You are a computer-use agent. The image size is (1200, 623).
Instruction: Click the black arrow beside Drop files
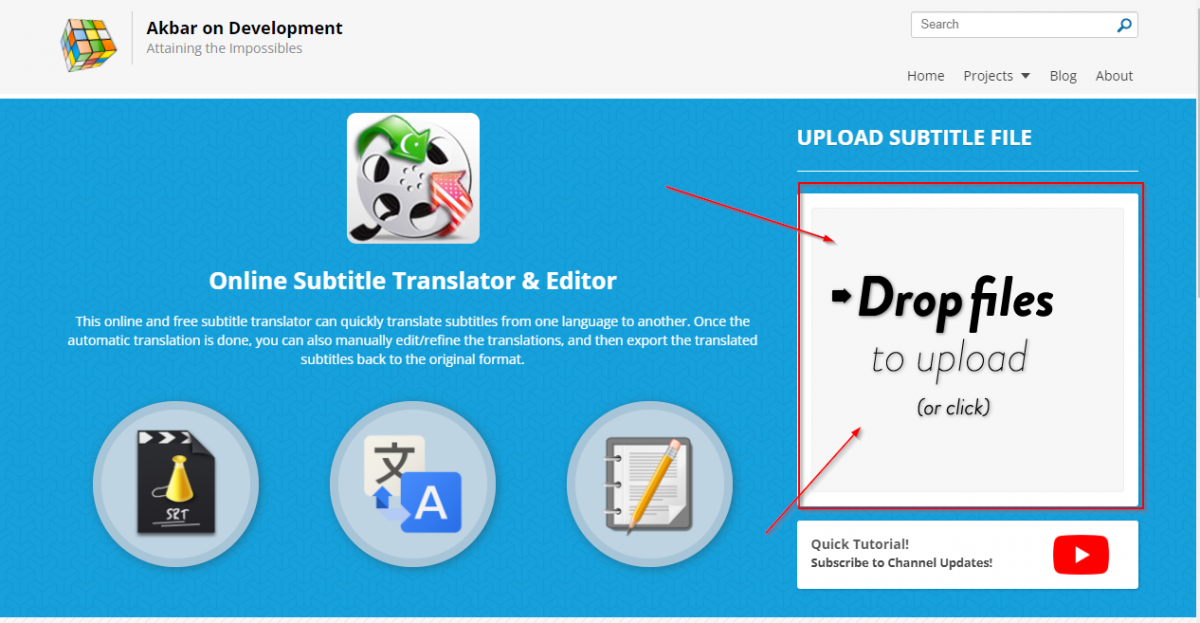[x=841, y=296]
